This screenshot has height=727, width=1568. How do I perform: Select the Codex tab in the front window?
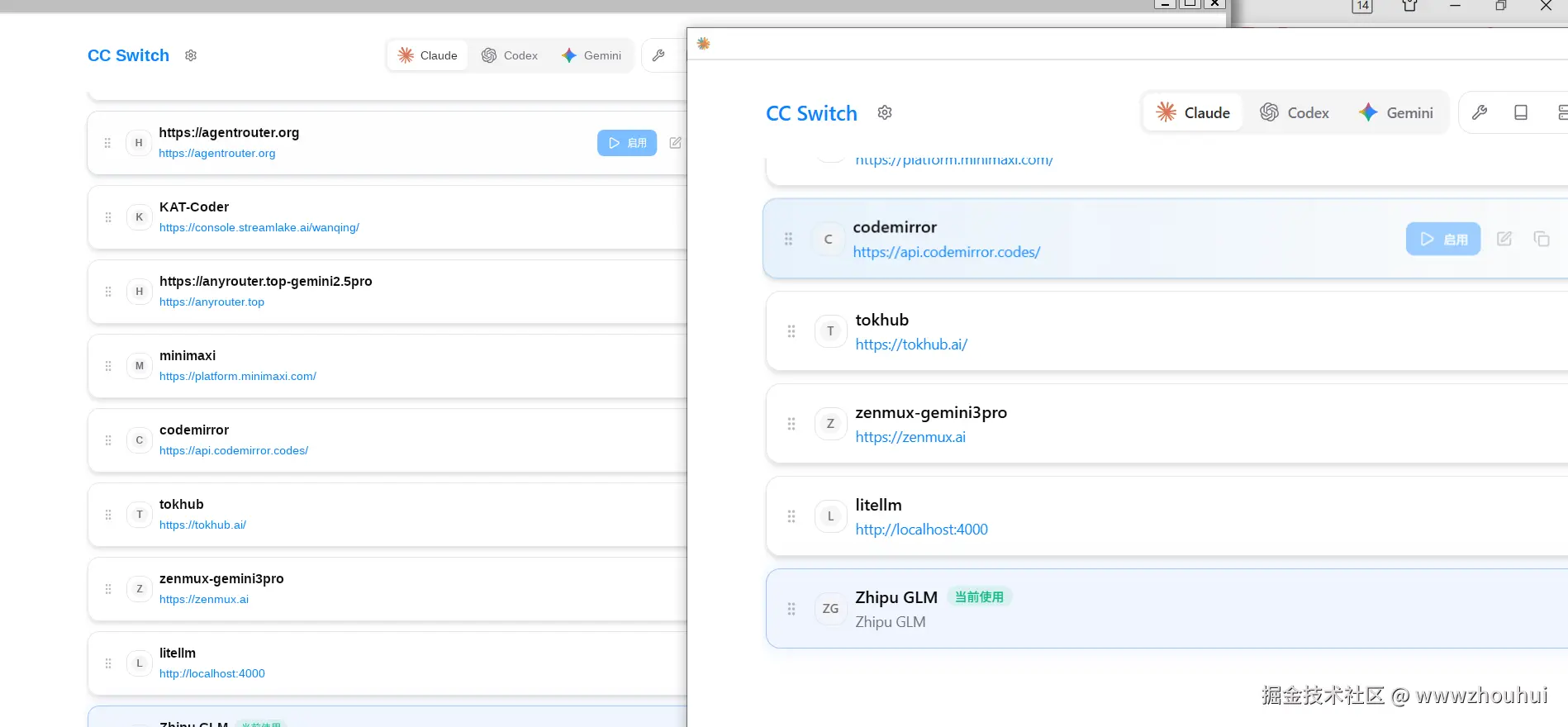1295,112
